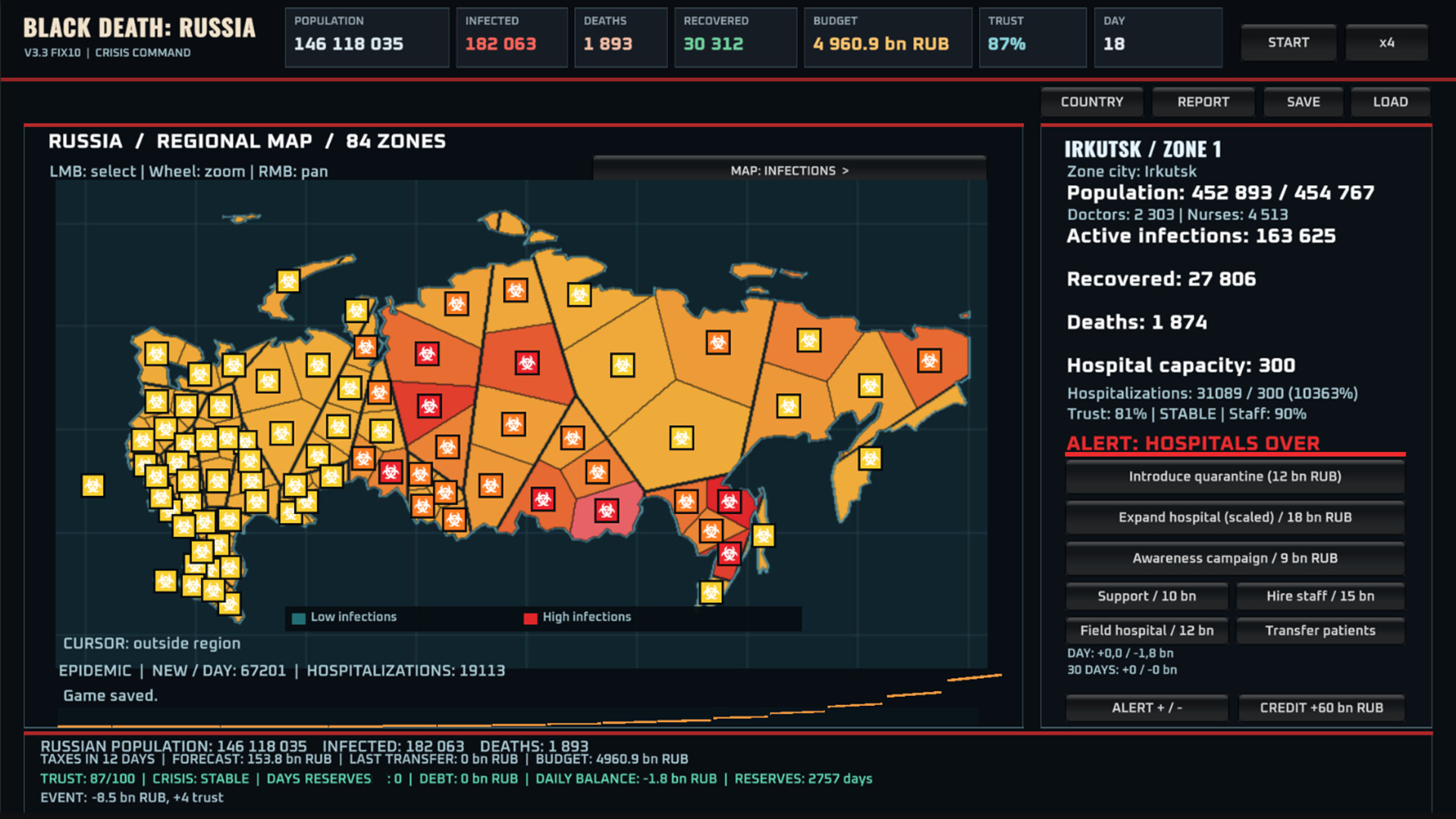Click the EVENT: -8.5 bn RUB notice
1456x819 pixels.
click(132, 798)
